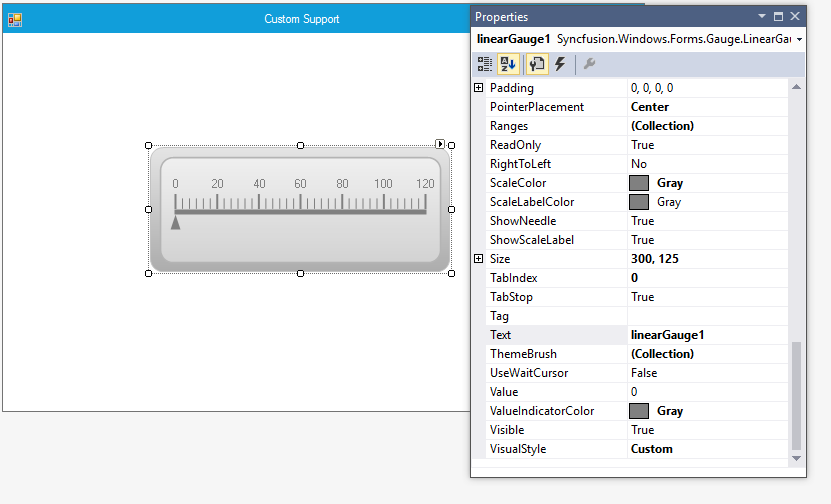The height and width of the screenshot is (504, 831).
Task: Click the ReadOnly True value
Action: pyautogui.click(x=642, y=145)
